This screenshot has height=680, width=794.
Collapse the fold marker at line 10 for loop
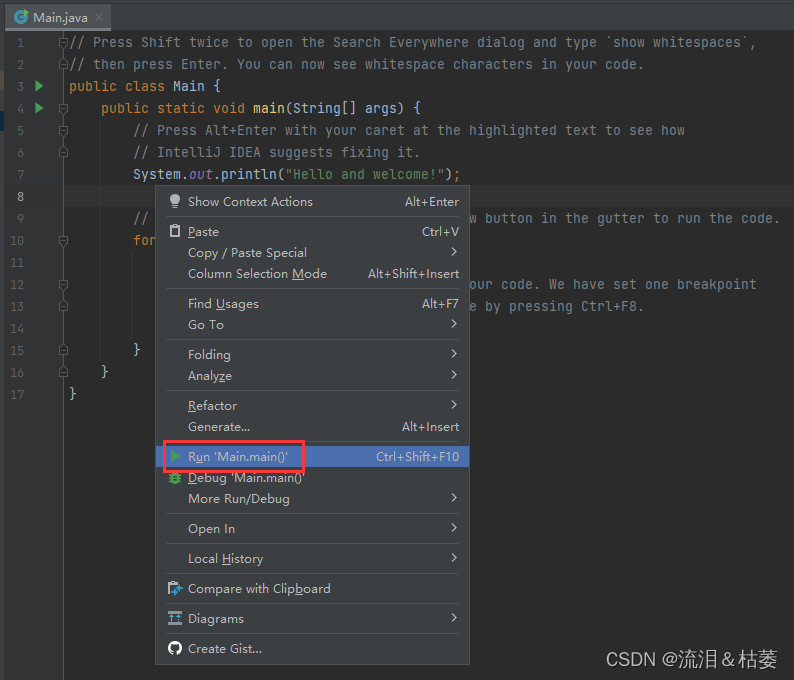tap(63, 240)
